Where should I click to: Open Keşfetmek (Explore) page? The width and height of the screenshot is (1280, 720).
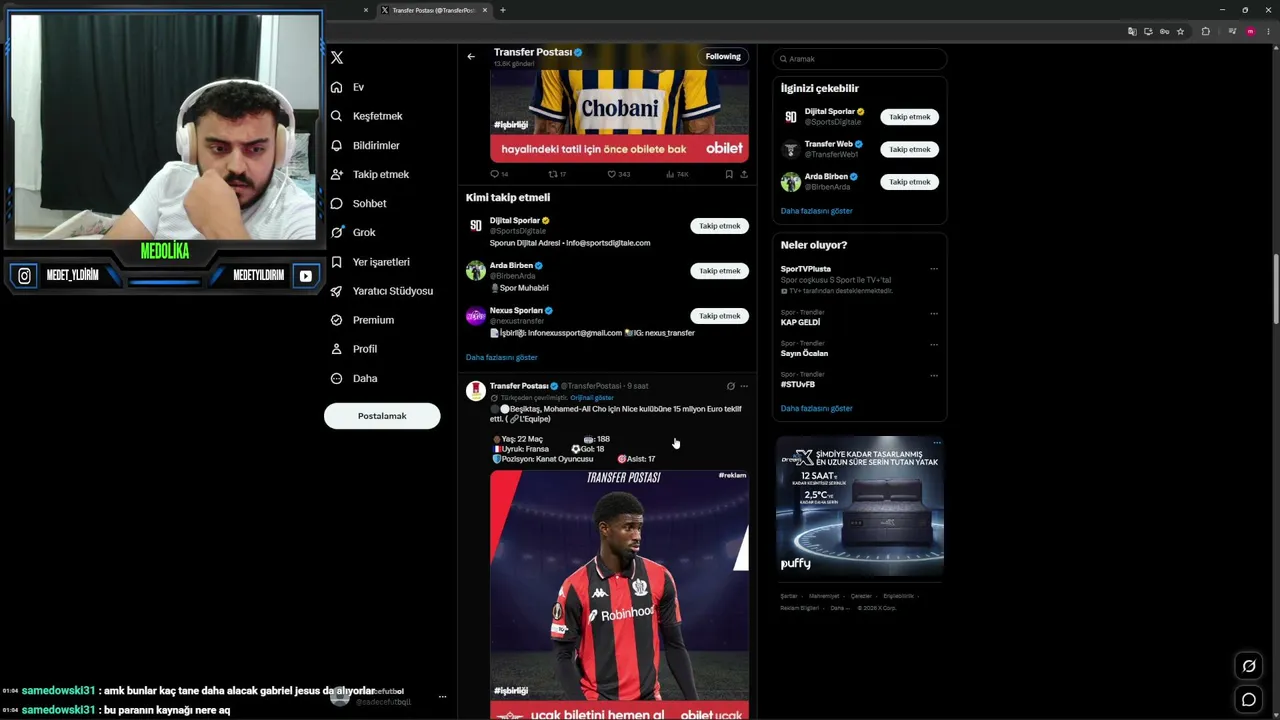click(366, 116)
